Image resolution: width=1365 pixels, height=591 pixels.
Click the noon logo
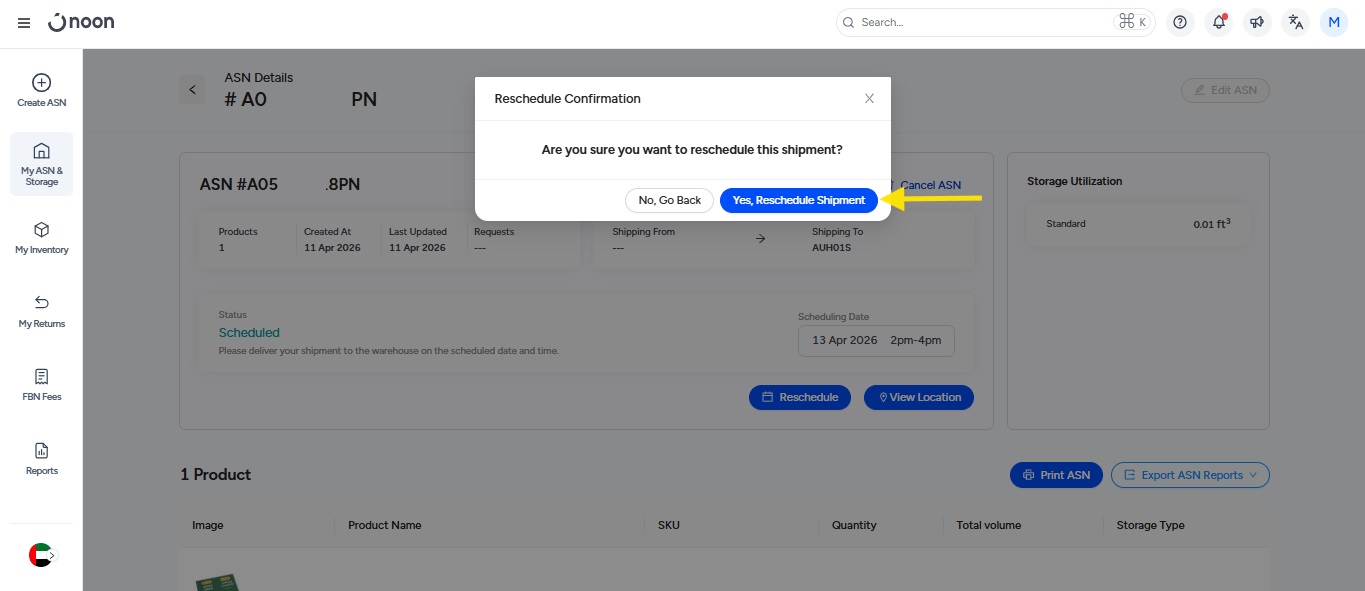[x=81, y=22]
